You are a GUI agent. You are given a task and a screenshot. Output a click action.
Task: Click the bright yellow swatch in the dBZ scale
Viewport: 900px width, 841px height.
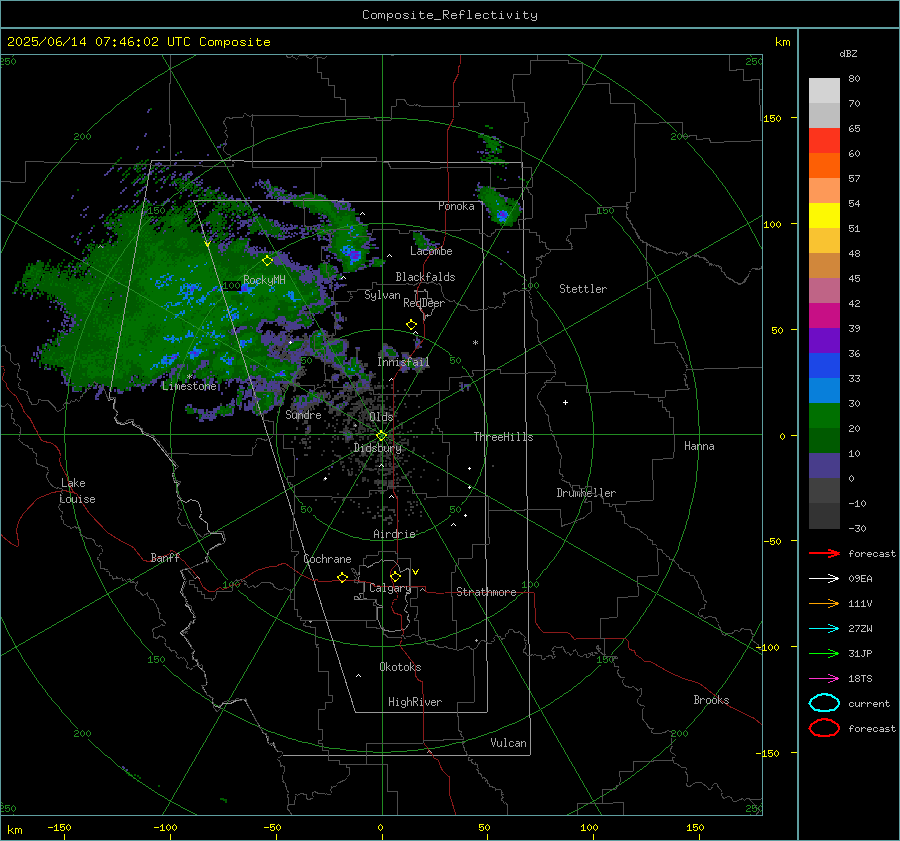click(x=824, y=215)
